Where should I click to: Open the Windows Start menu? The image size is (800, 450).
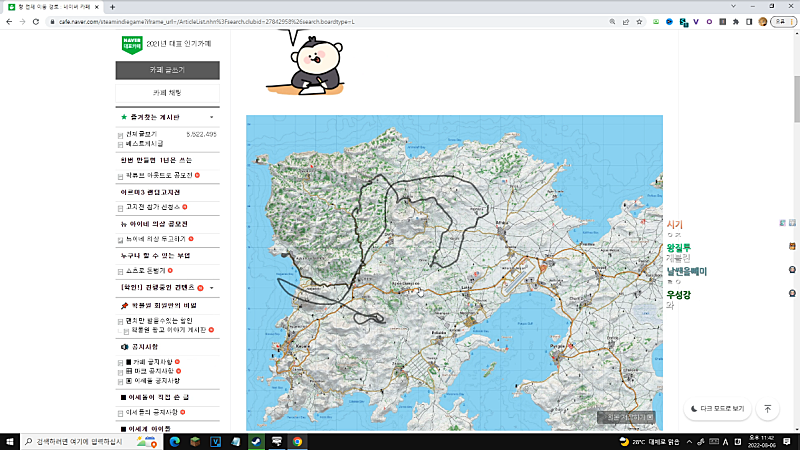click(10, 441)
